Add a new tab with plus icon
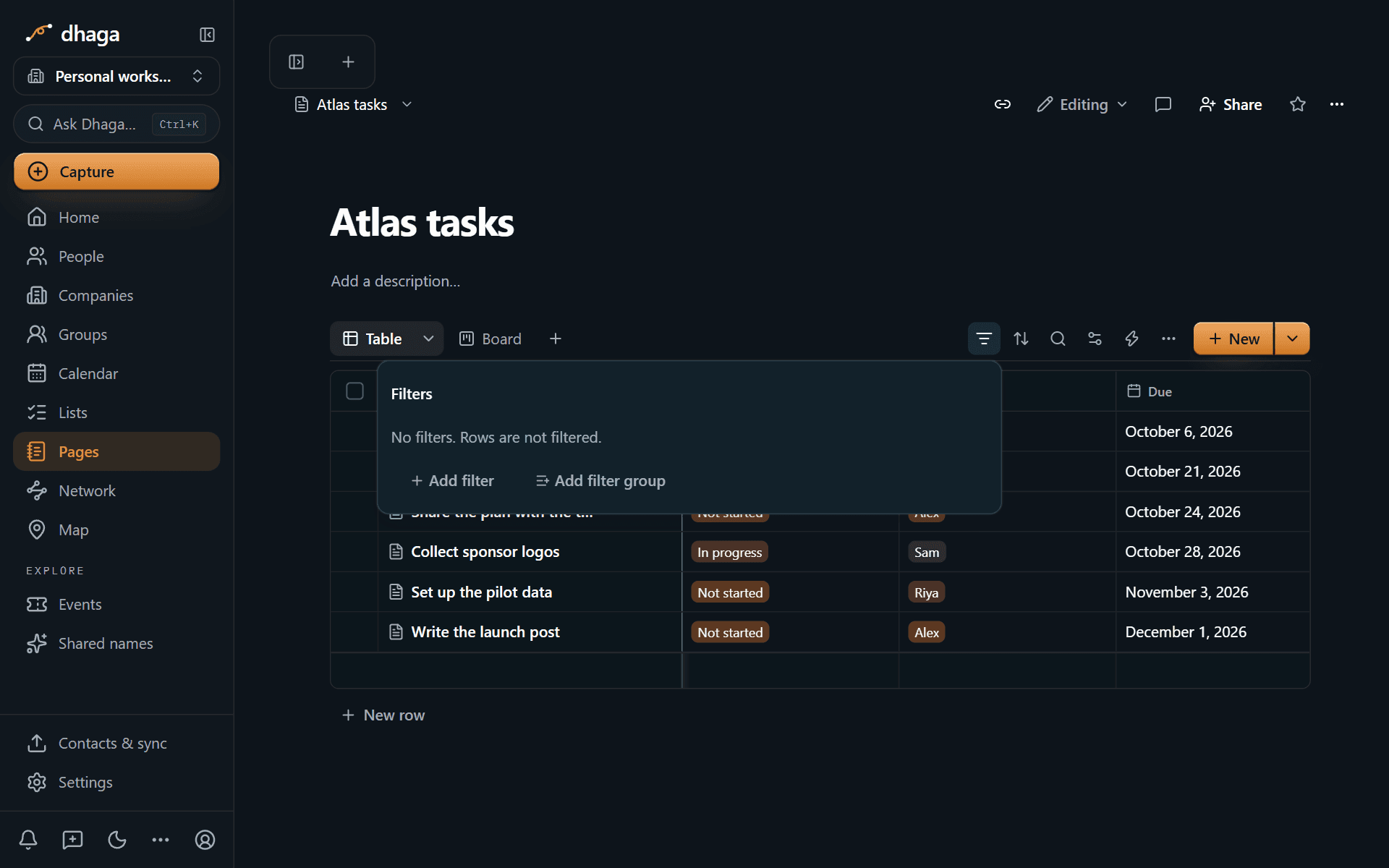 click(348, 62)
